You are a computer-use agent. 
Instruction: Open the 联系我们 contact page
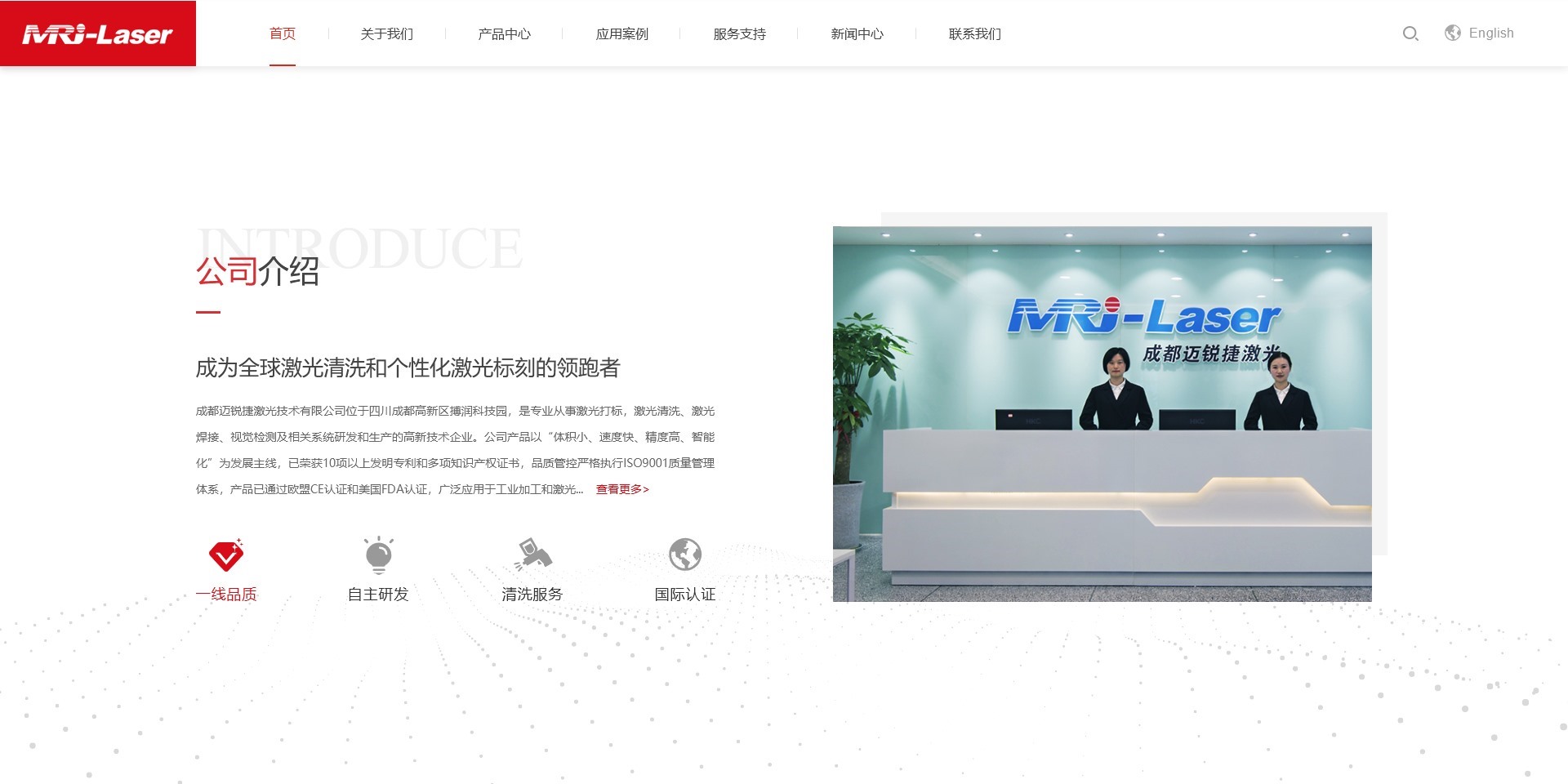coord(975,33)
